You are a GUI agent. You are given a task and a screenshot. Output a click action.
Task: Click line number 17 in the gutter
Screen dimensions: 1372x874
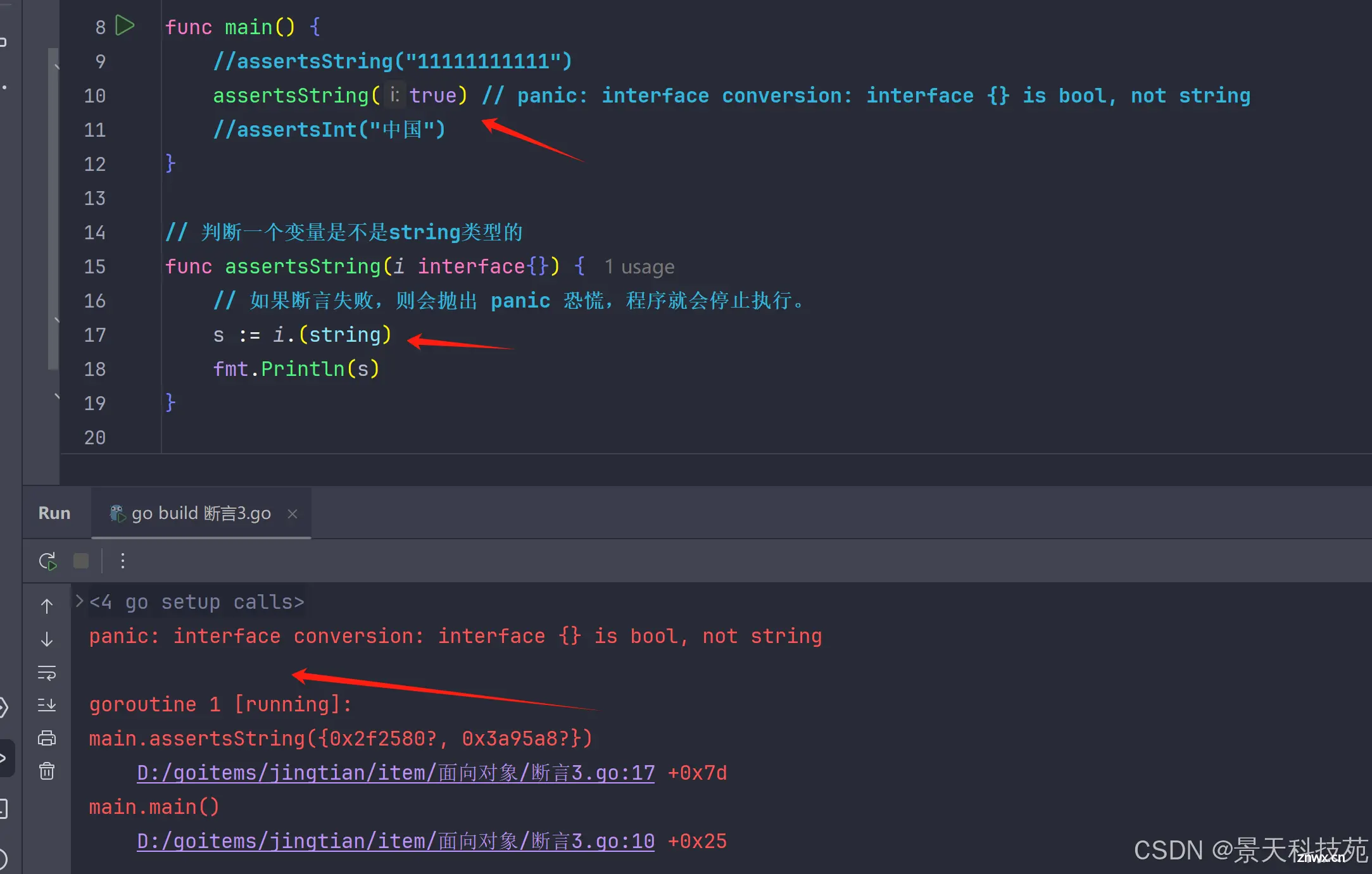[x=95, y=335]
